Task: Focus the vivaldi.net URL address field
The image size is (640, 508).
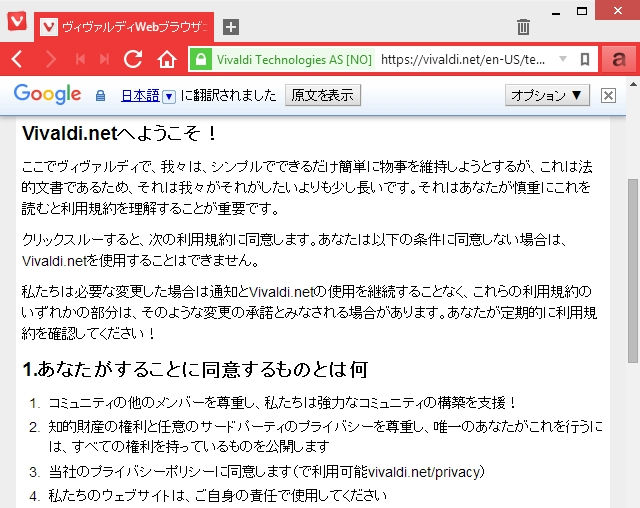Action: tap(463, 60)
